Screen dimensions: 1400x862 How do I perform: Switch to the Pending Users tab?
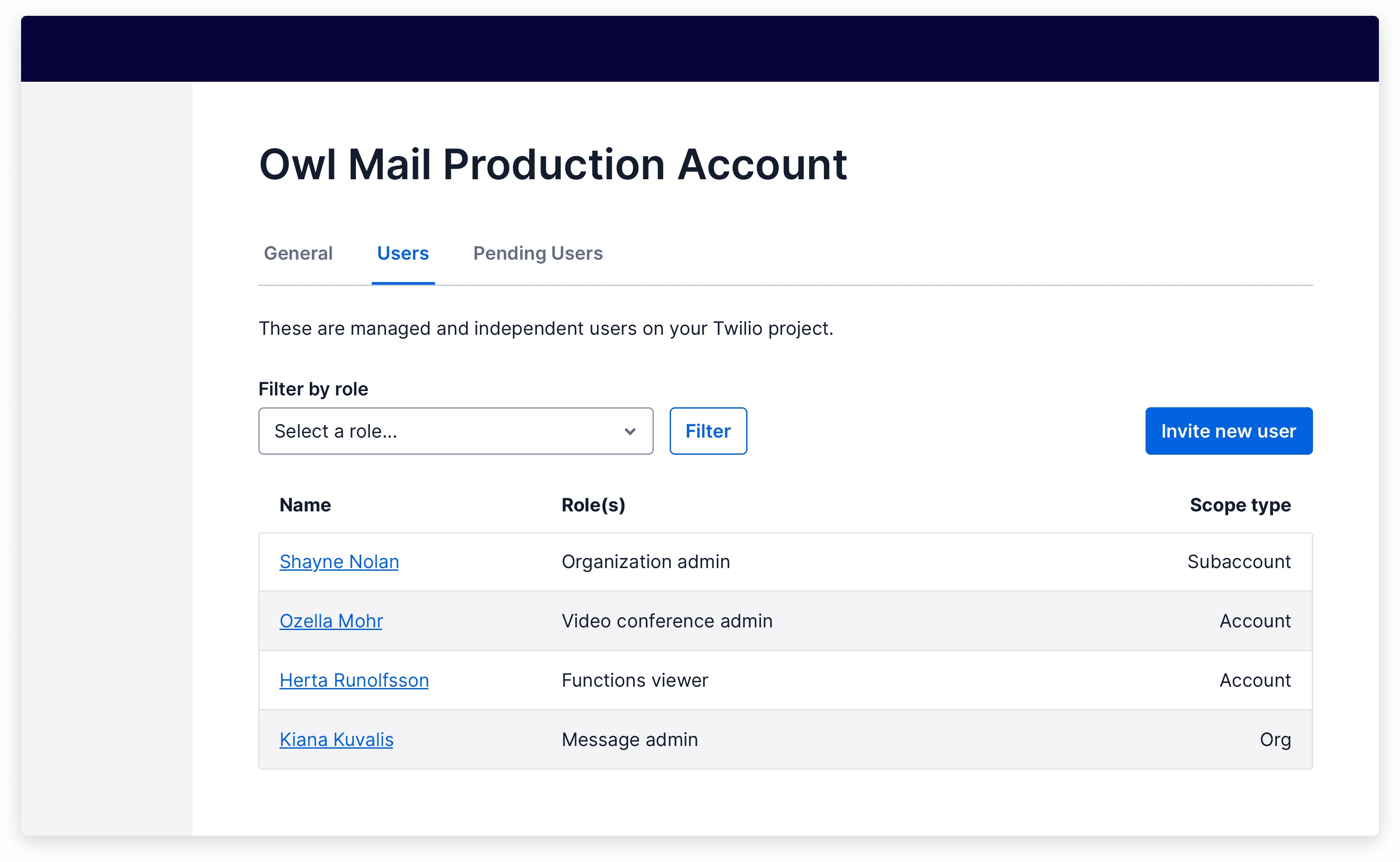tap(537, 253)
